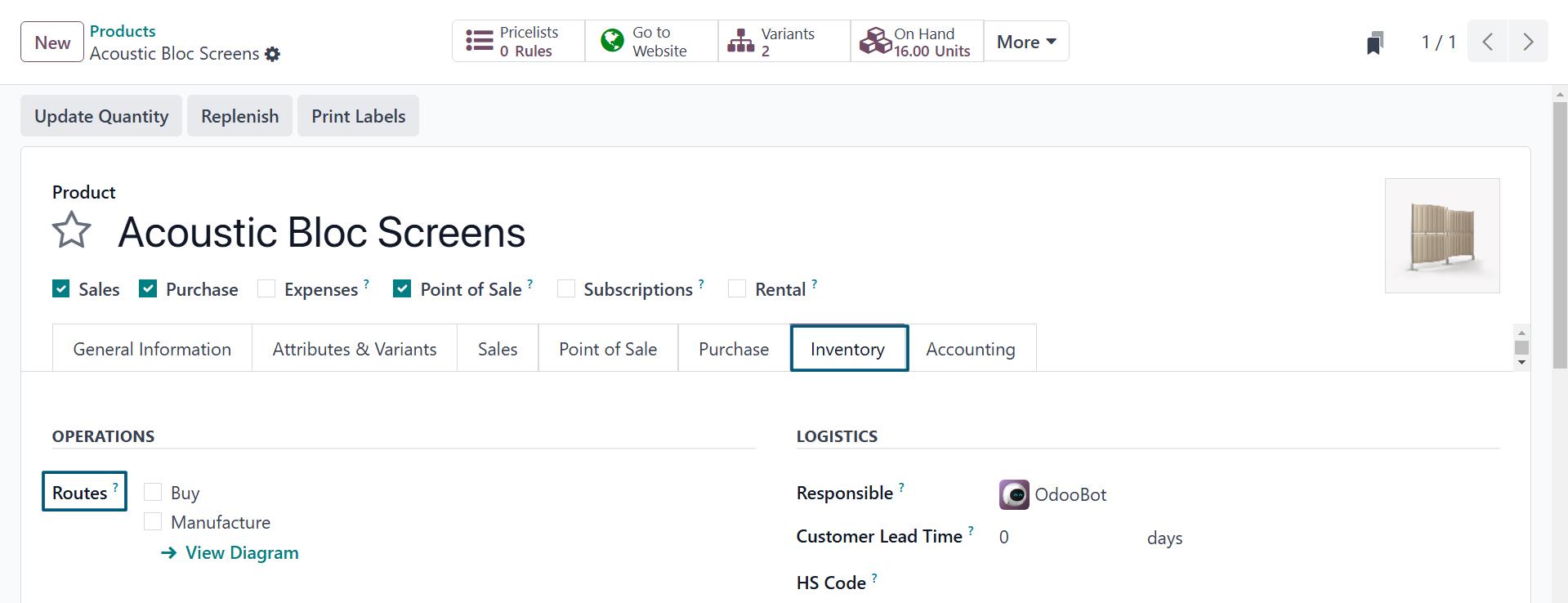The image size is (1568, 603).
Task: Click the bookmark icon near the pager
Action: tap(1375, 42)
